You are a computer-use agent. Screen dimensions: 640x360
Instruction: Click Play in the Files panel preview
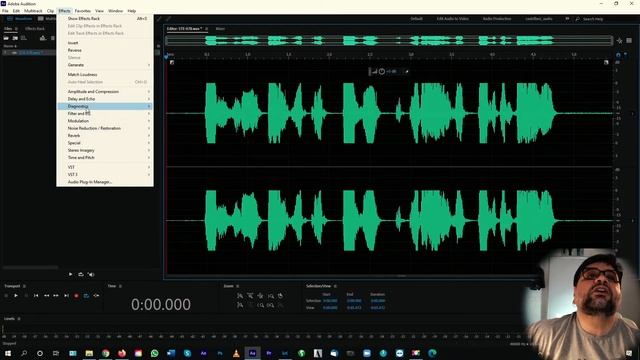pos(70,274)
